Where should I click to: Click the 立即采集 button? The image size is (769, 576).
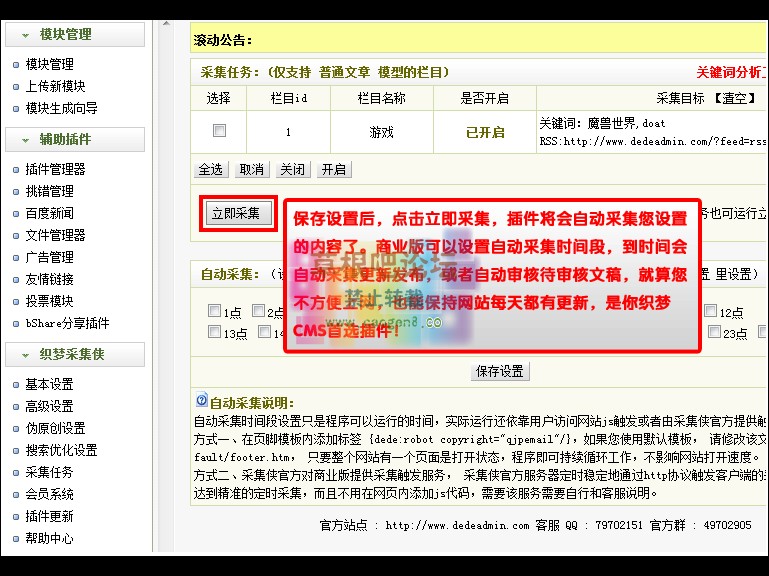pos(238,213)
